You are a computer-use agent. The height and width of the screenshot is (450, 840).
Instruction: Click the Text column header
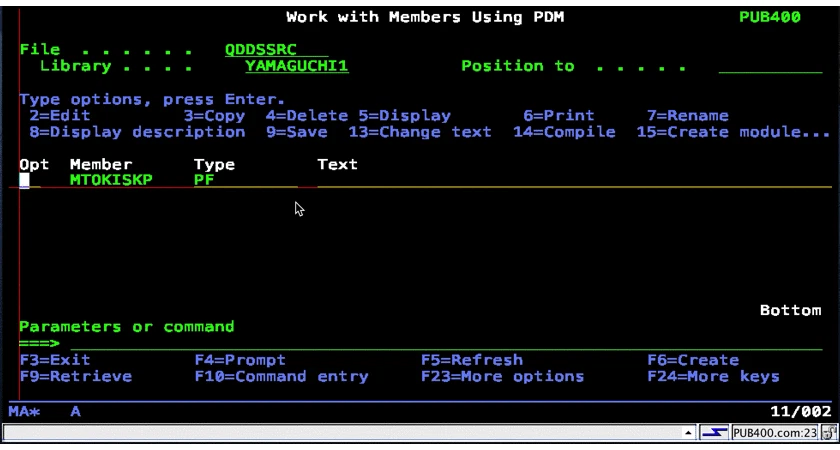[338, 164]
